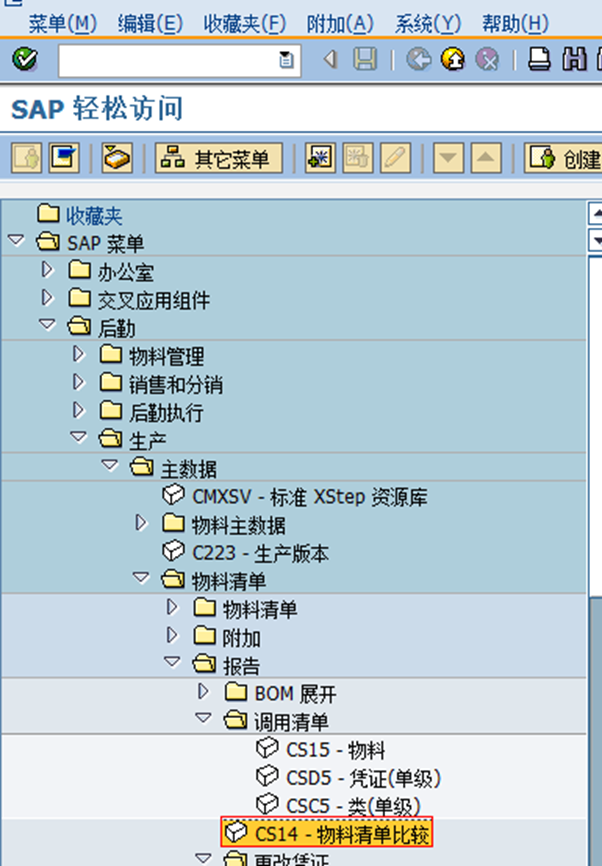602x866 pixels.
Task: Click the red Cancel icon
Action: [x=487, y=59]
